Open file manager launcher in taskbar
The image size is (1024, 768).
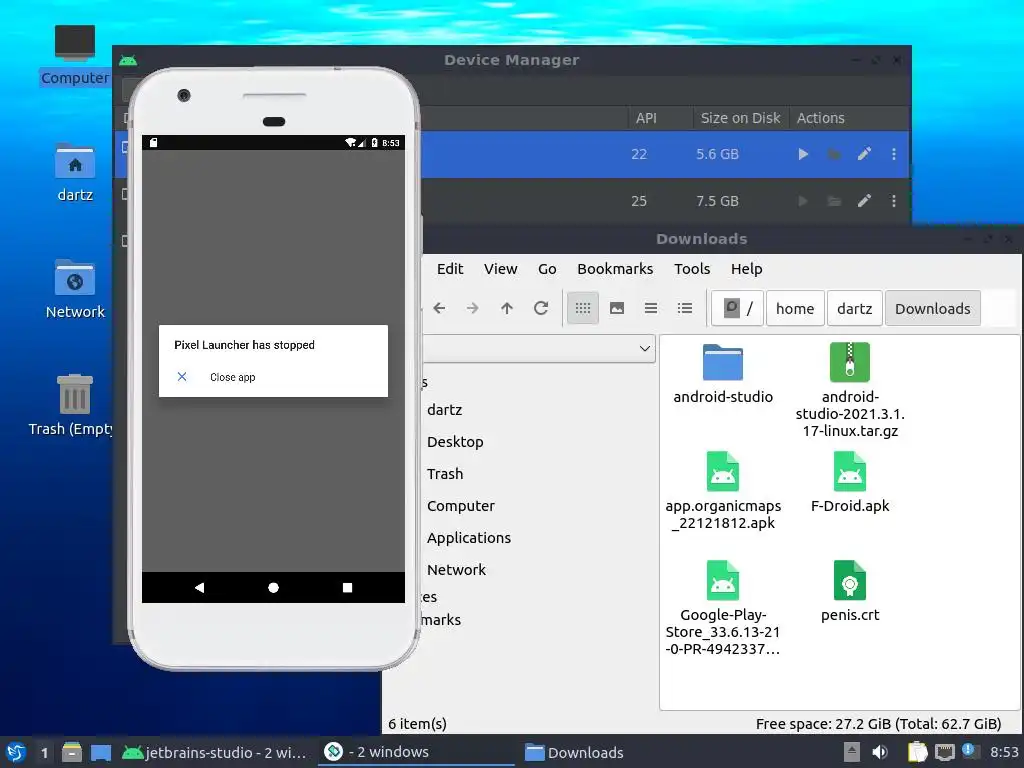[x=72, y=752]
